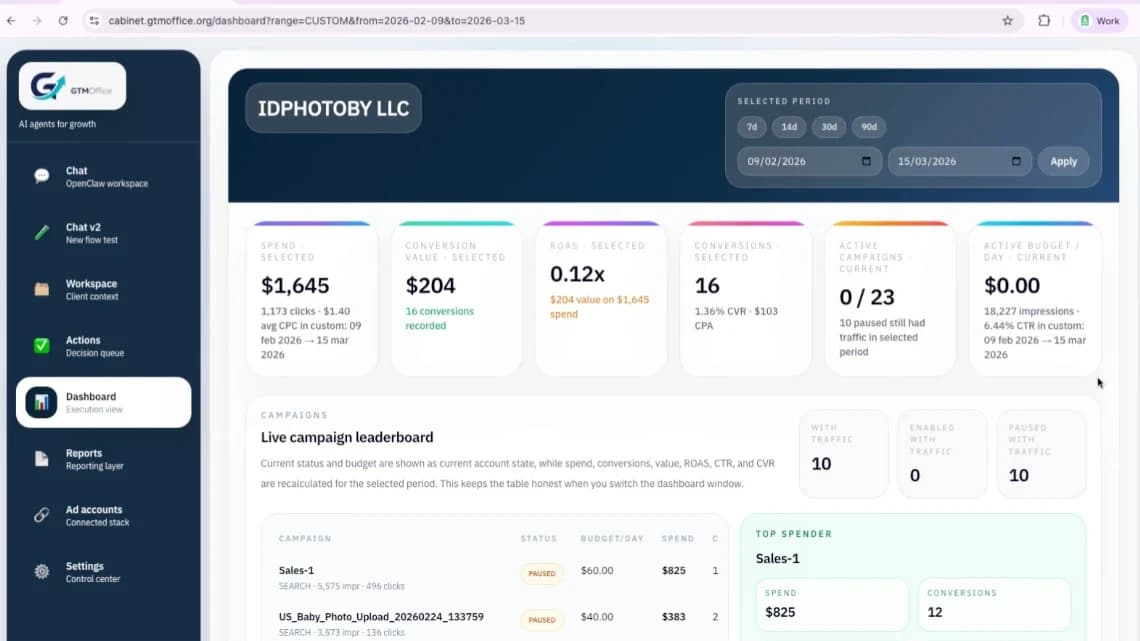Reload the page with refresh icon
The height and width of the screenshot is (641, 1140).
tap(63, 20)
